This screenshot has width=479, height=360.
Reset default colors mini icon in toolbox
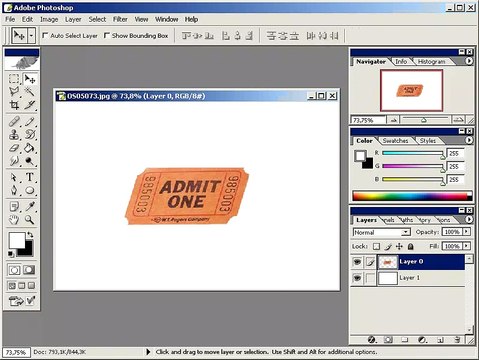(11, 254)
